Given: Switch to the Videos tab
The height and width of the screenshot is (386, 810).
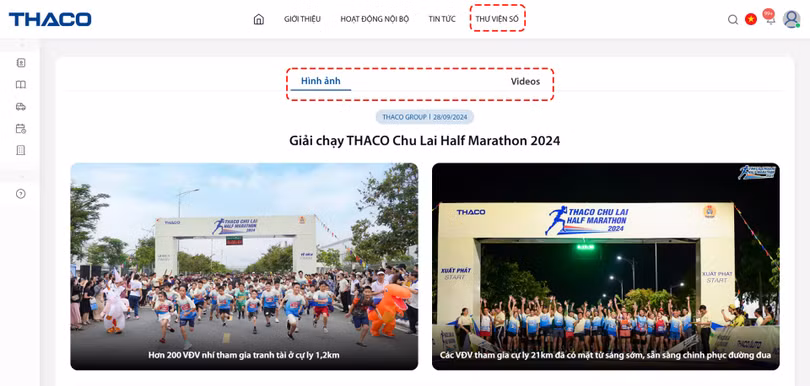Looking at the screenshot, I should pyautogui.click(x=525, y=82).
